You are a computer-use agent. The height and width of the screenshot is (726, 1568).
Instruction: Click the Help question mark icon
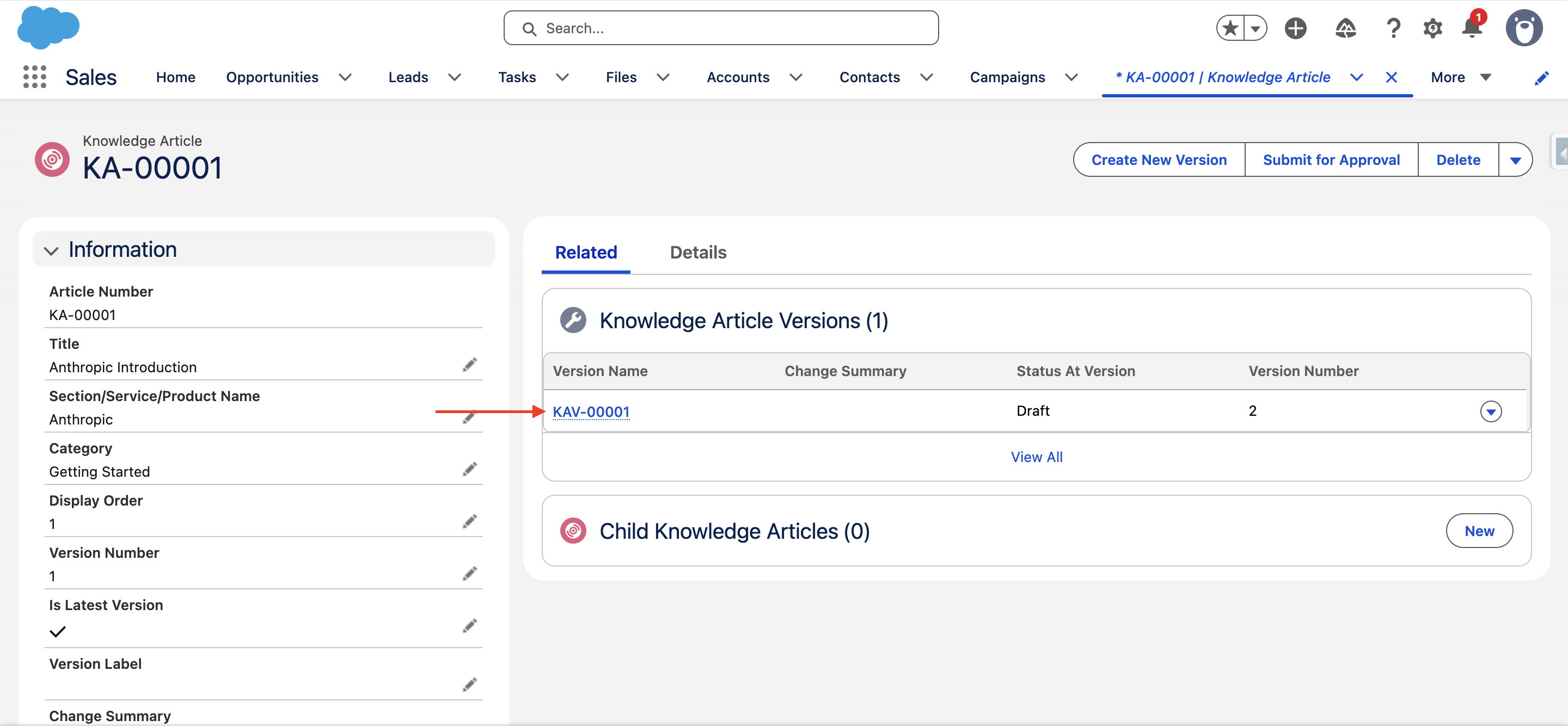click(1393, 28)
